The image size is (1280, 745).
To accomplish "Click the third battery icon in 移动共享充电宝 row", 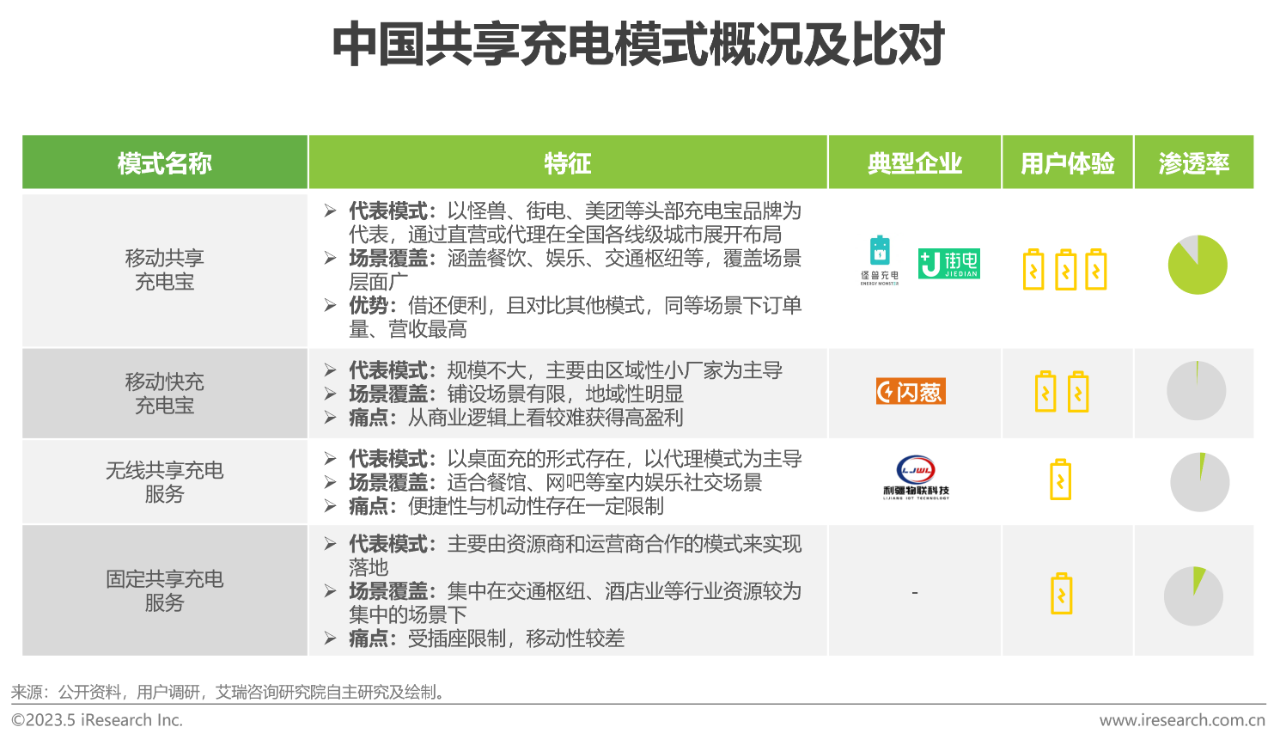I will tap(1096, 269).
